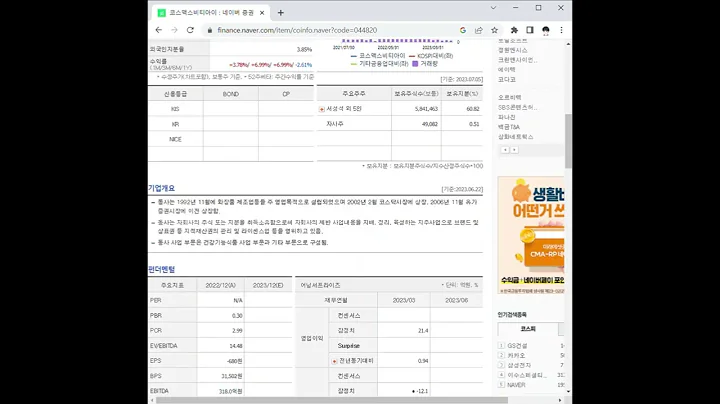Viewport: 720px width, 404px height.
Task: Click the BPS value 31,502원
Action: pyautogui.click(x=231, y=376)
